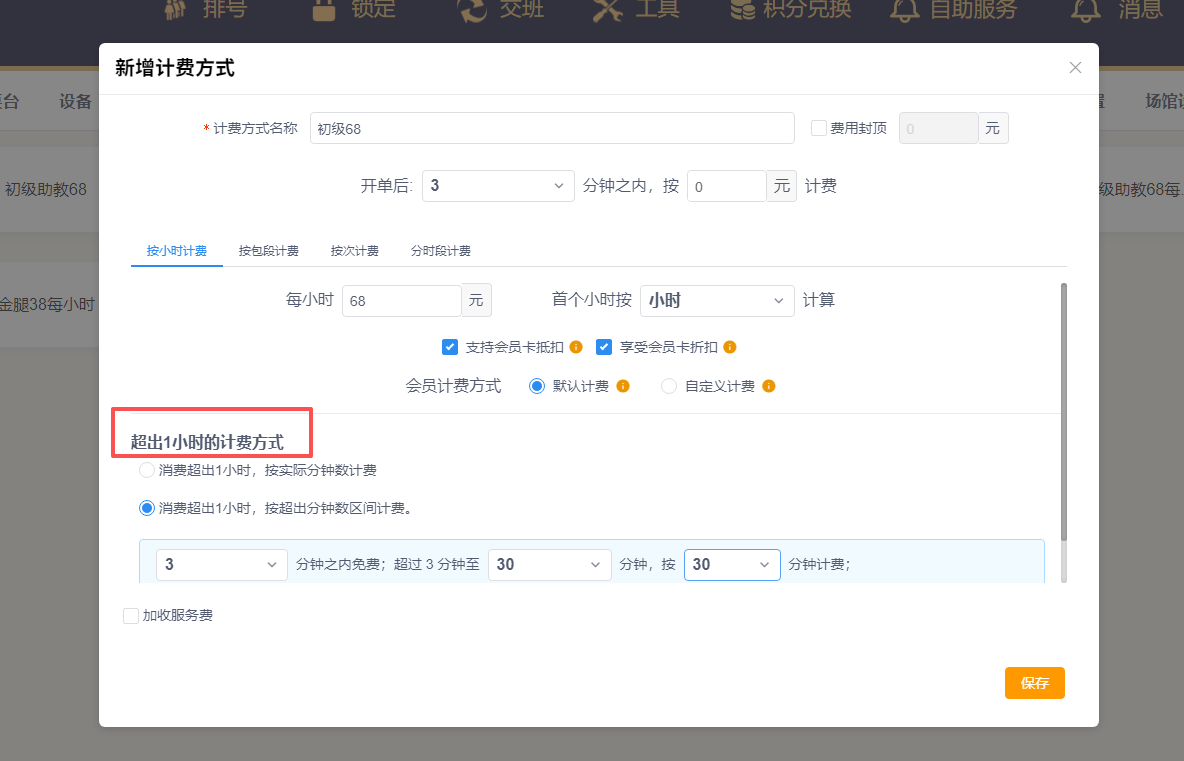Click info icon next to 自定义计费
The width and height of the screenshot is (1184, 761).
pyautogui.click(x=769, y=386)
